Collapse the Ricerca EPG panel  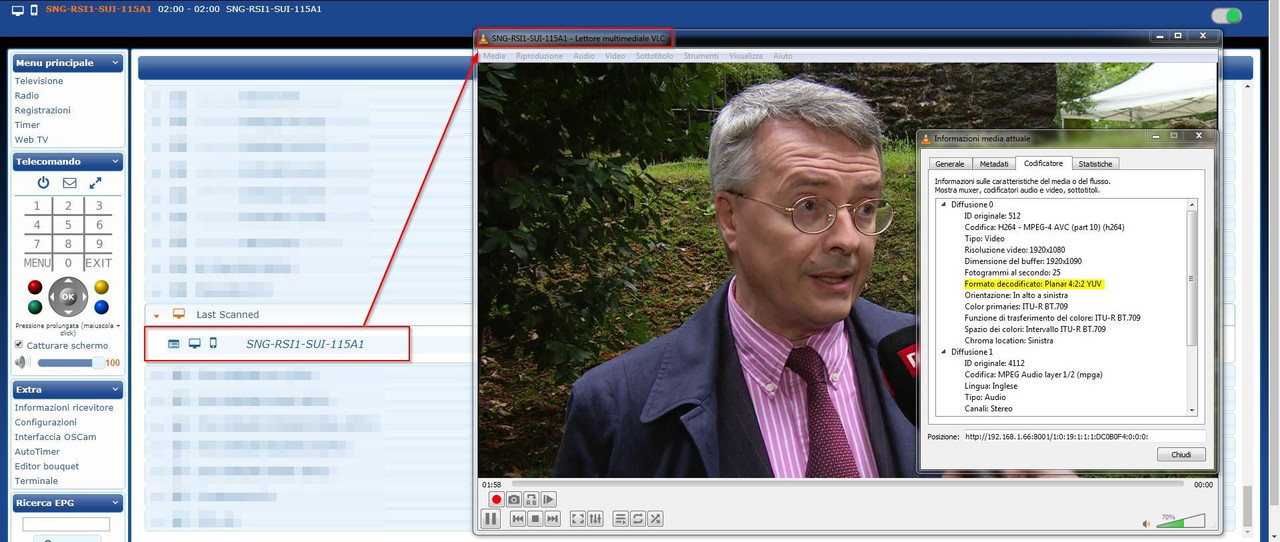click(x=116, y=502)
